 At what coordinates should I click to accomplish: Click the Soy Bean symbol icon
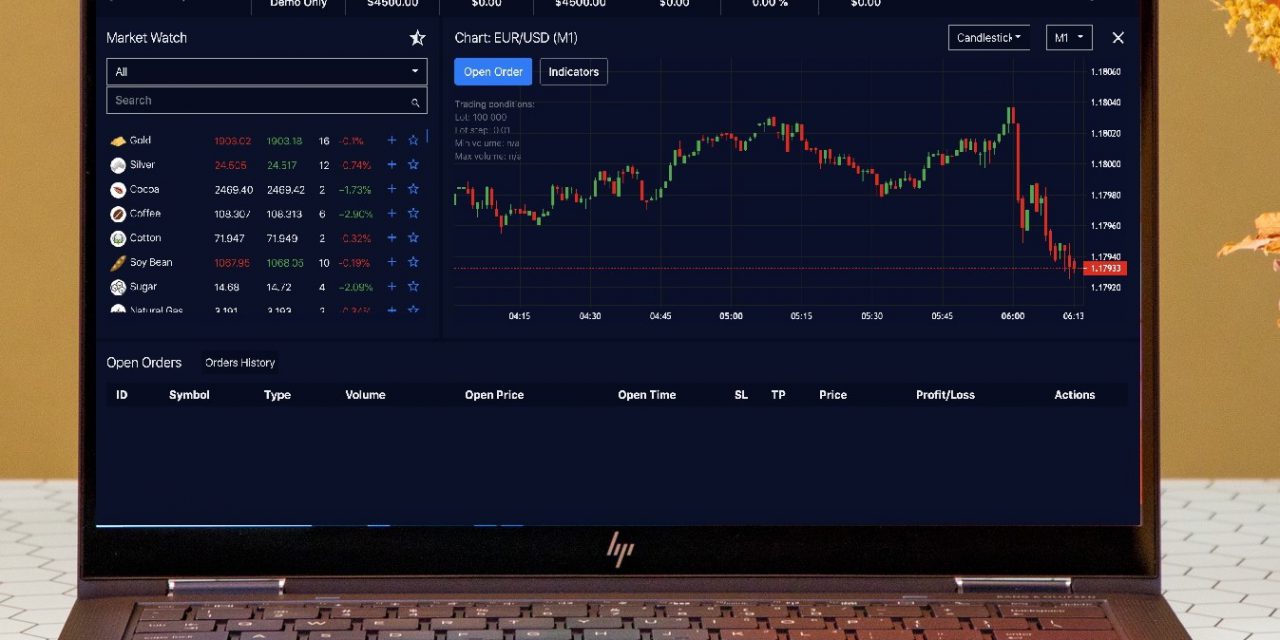point(118,262)
